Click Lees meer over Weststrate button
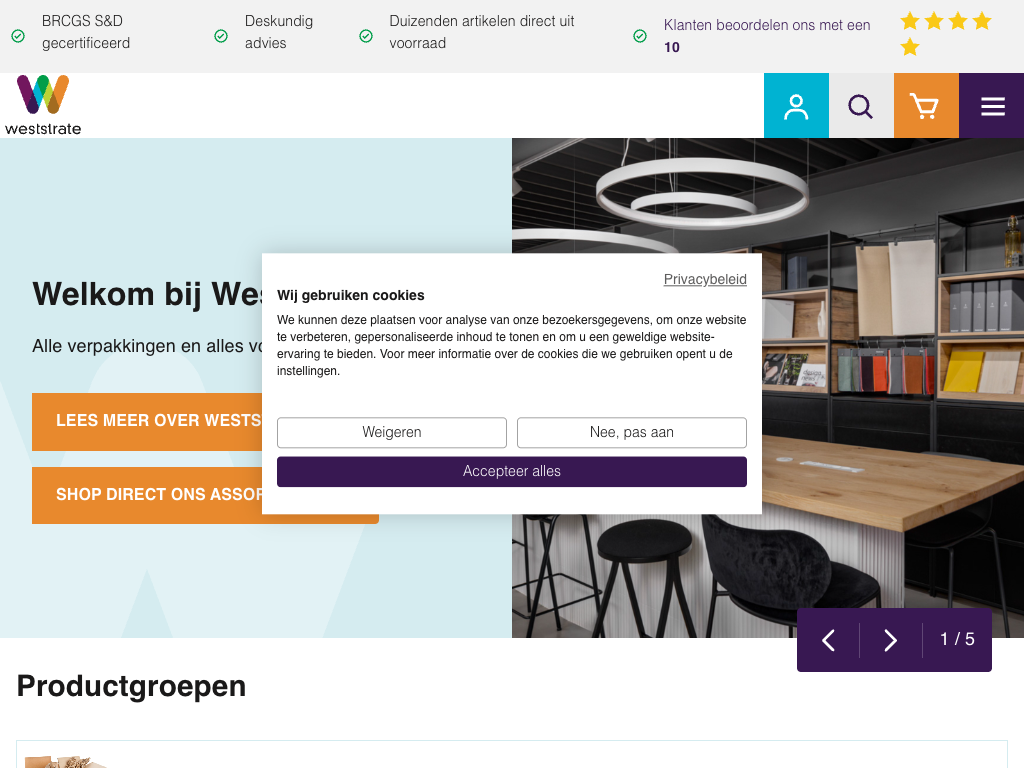This screenshot has width=1024, height=768. coord(147,421)
